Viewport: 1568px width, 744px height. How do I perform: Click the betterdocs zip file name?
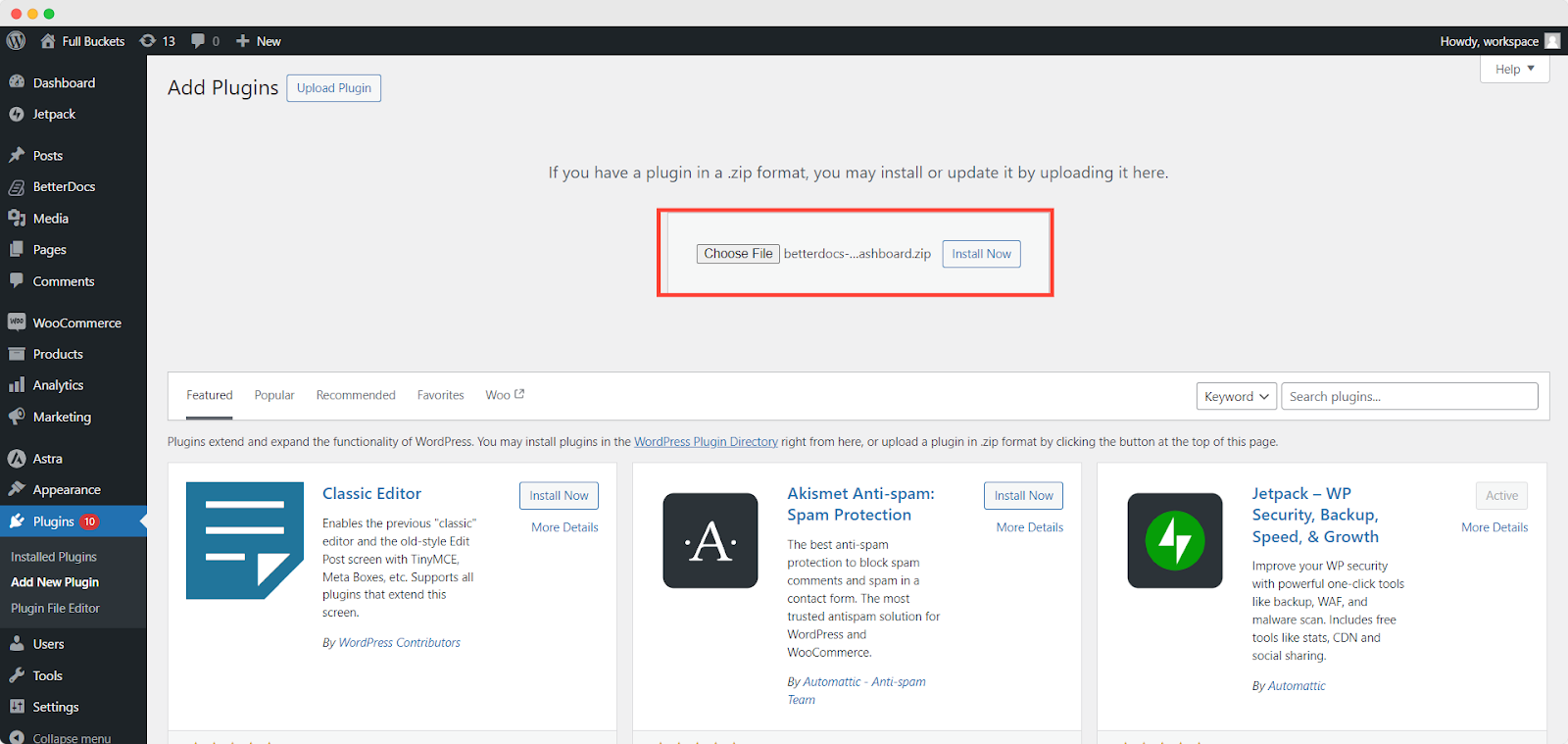pos(857,254)
